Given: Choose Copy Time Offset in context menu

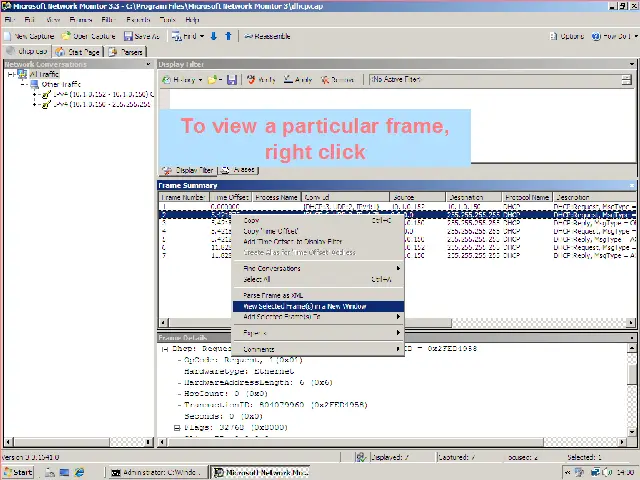Looking at the screenshot, I should 318,231.
